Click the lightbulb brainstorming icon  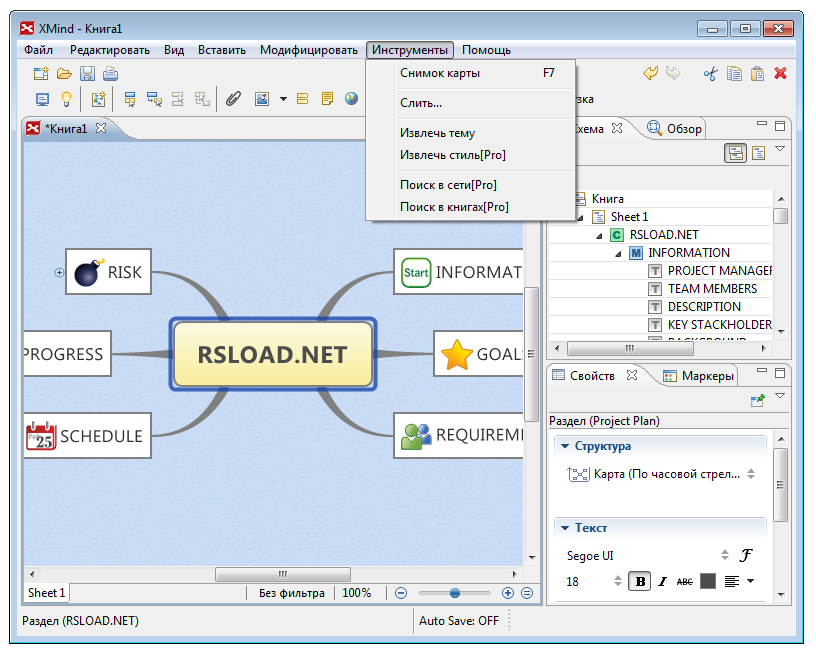coord(67,99)
